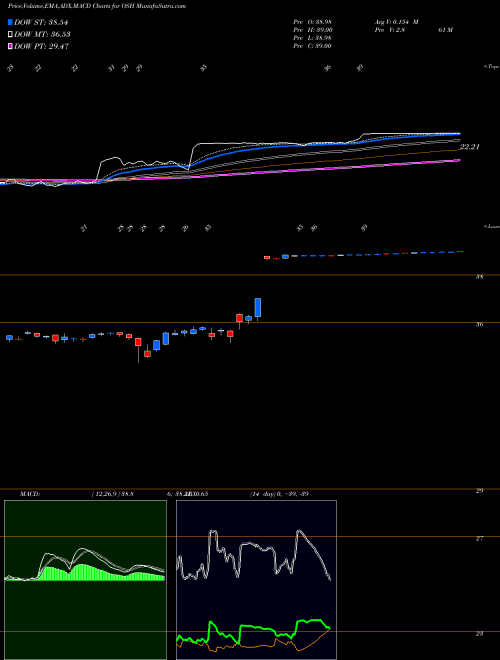
Task: Click the (14 day) ADX parameters text
Action: pos(279,494)
